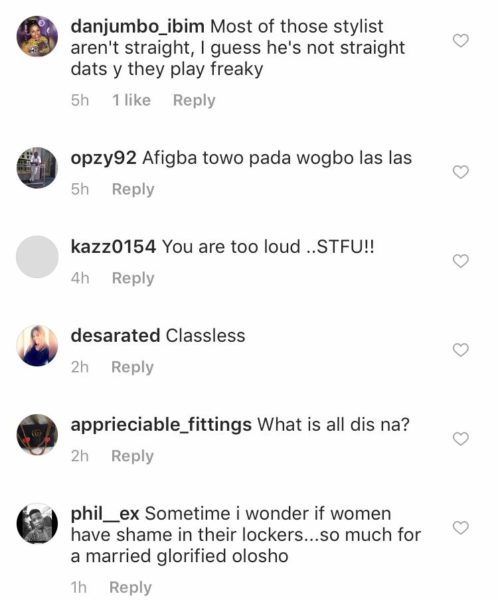
Task: Like danjumbo_ibim's comment with heart icon
Action: tap(460, 41)
